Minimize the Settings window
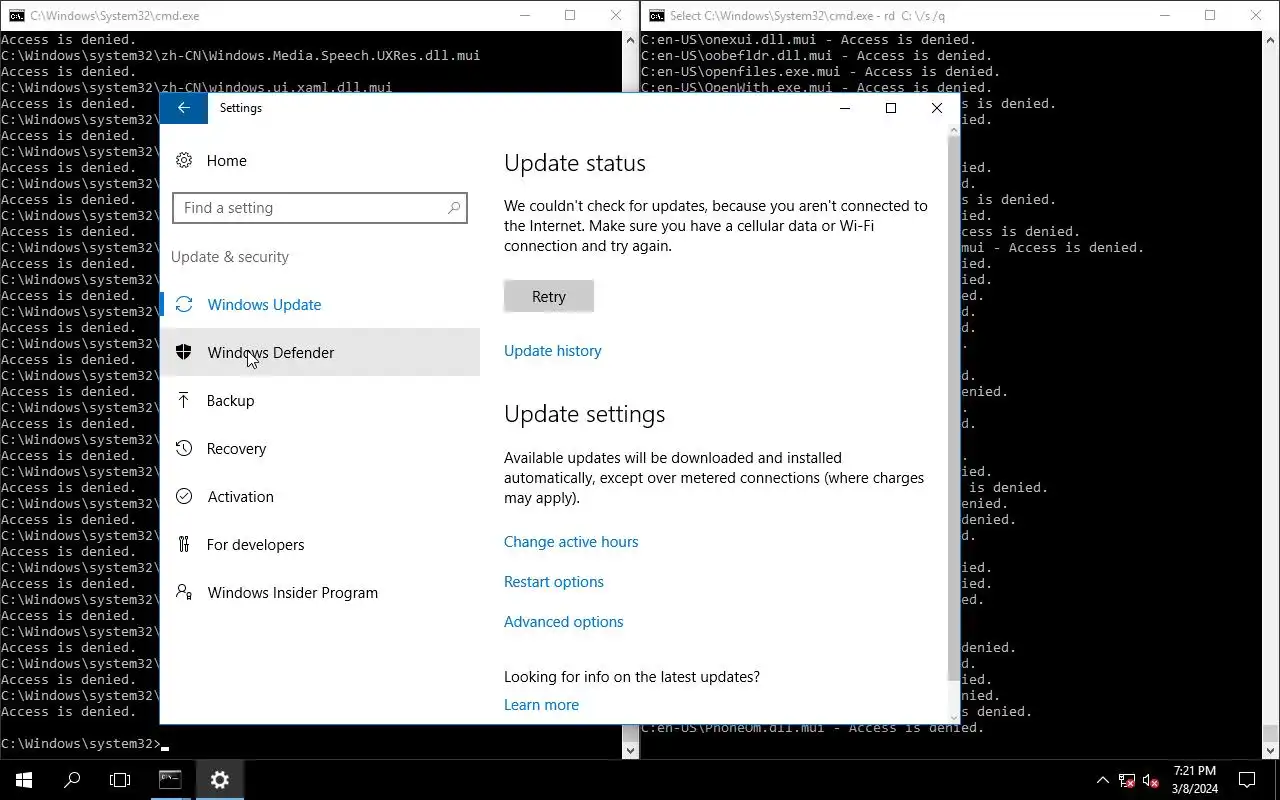Viewport: 1280px width, 800px height. point(845,108)
